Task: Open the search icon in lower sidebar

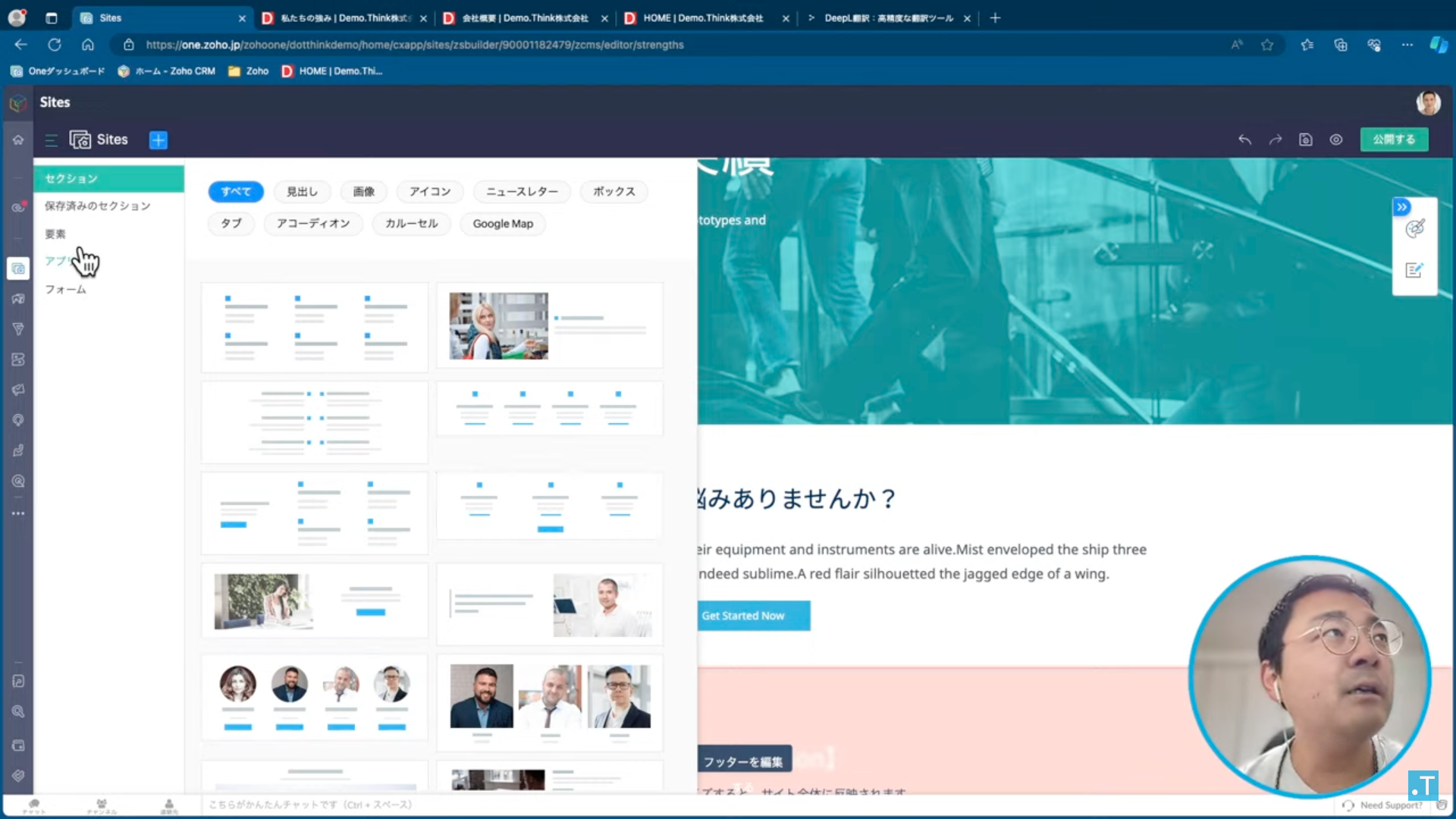Action: point(18,711)
